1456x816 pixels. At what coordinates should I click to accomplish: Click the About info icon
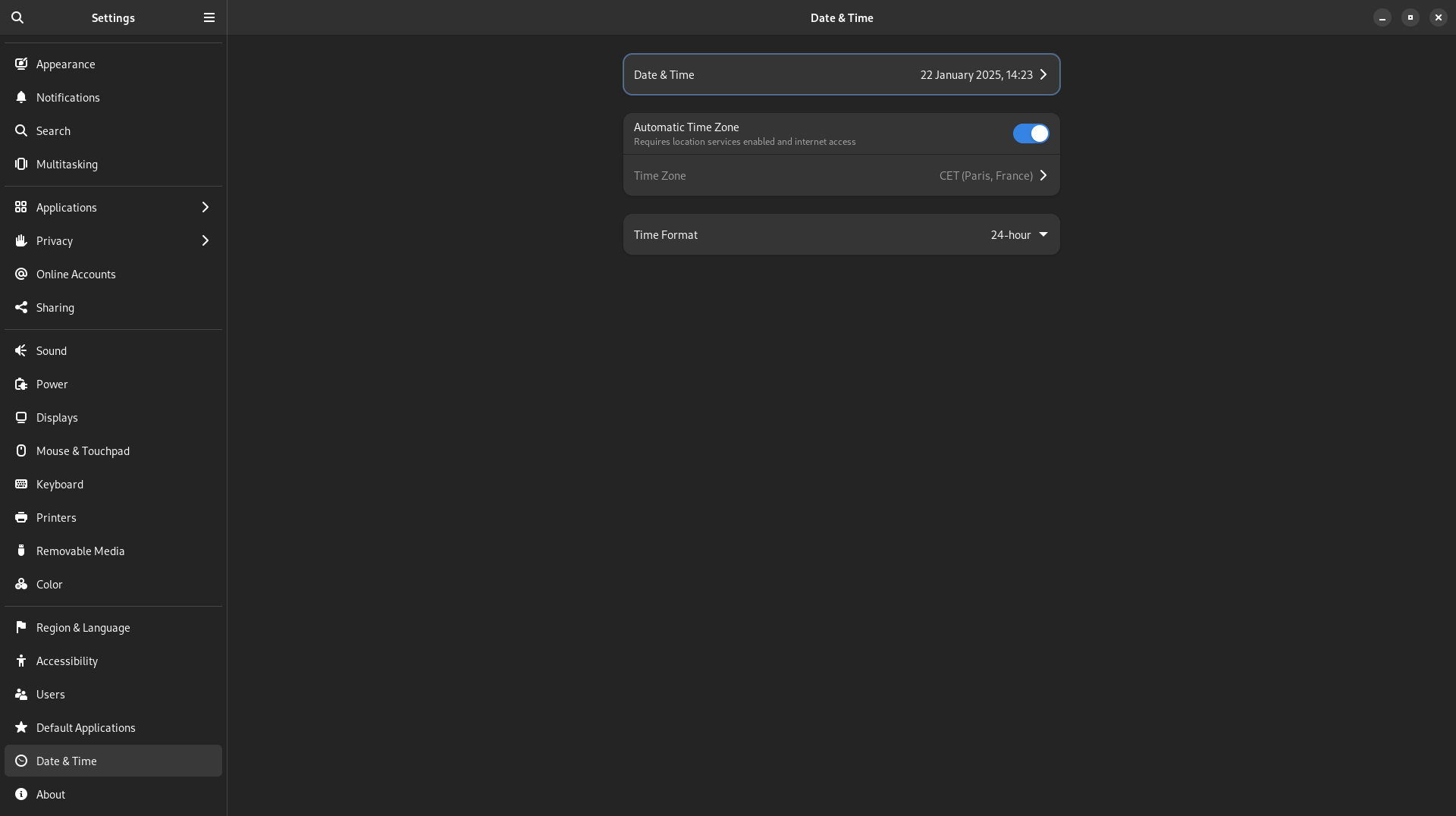(21, 794)
